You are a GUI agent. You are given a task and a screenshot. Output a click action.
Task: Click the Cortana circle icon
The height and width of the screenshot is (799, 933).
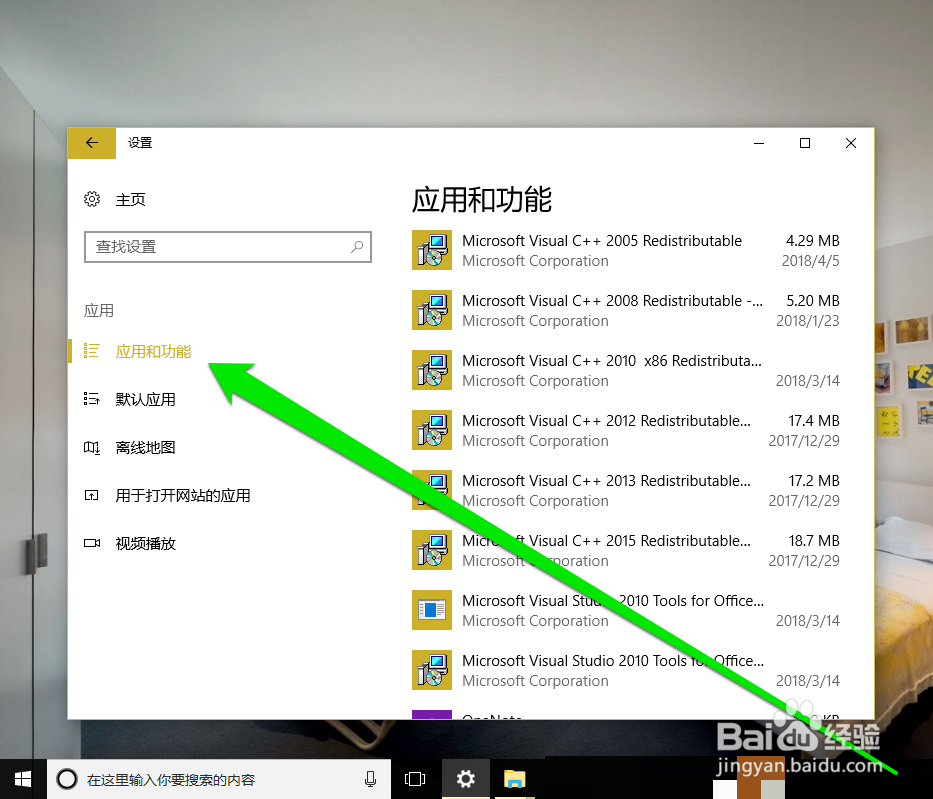[x=67, y=779]
